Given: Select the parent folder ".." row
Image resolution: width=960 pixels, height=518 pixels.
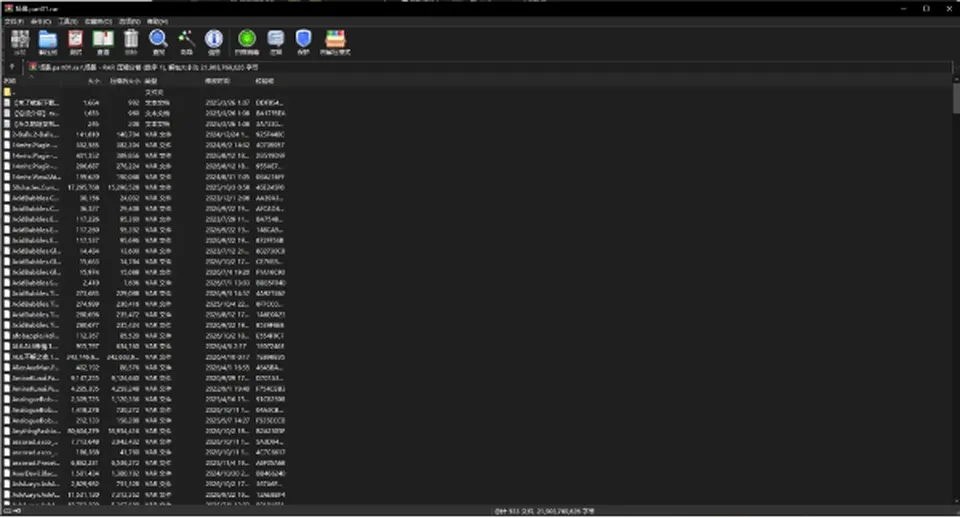Looking at the screenshot, I should point(144,92).
